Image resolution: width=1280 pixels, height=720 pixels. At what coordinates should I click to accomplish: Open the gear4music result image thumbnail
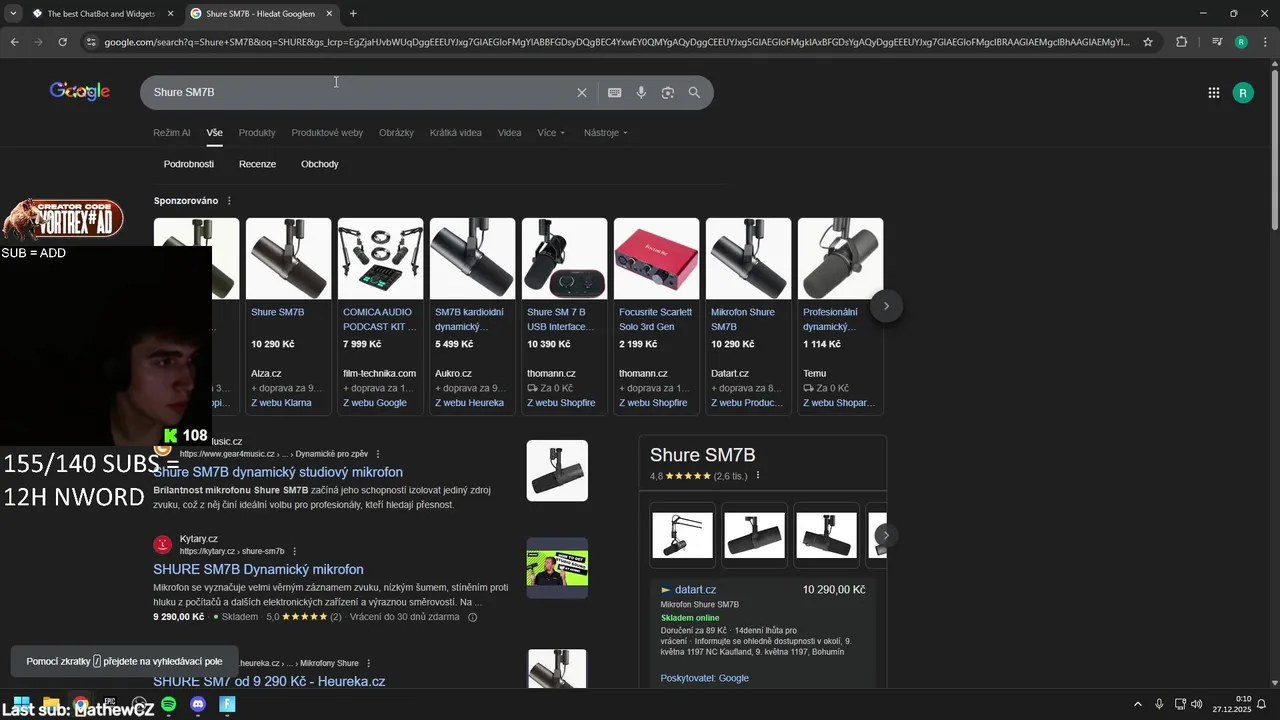click(x=557, y=470)
